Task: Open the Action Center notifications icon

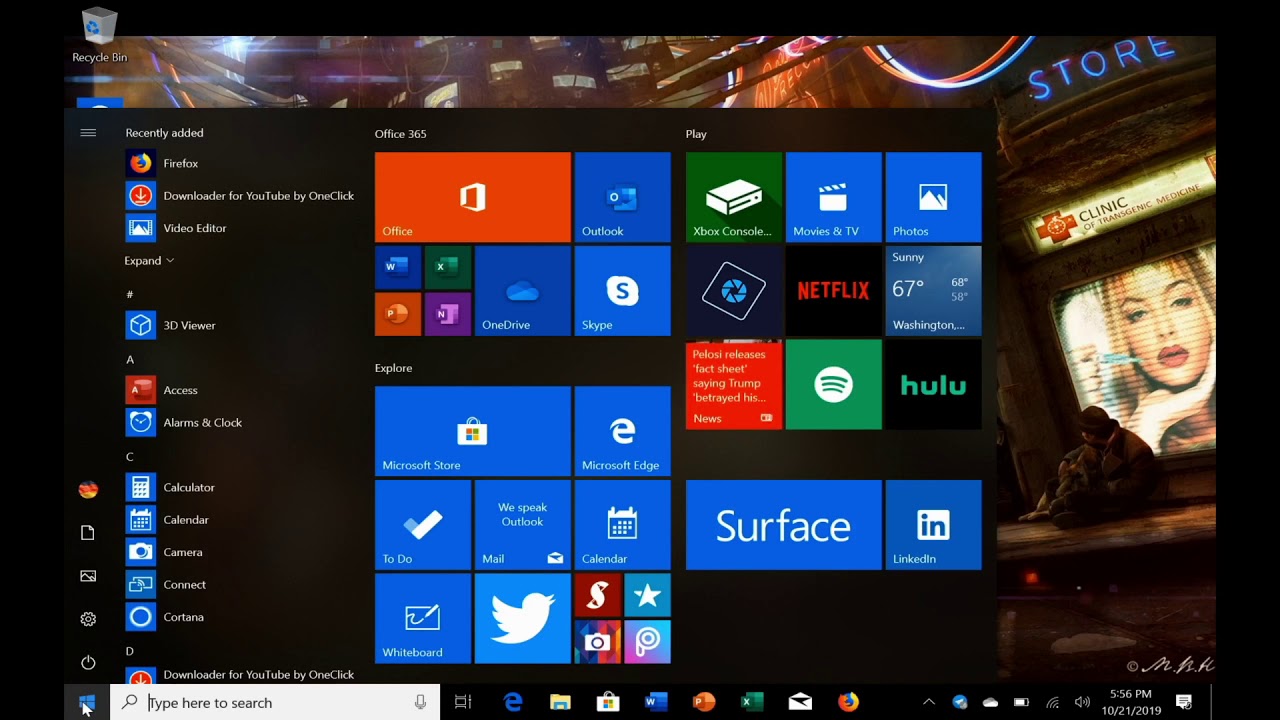Action: pos(1184,702)
